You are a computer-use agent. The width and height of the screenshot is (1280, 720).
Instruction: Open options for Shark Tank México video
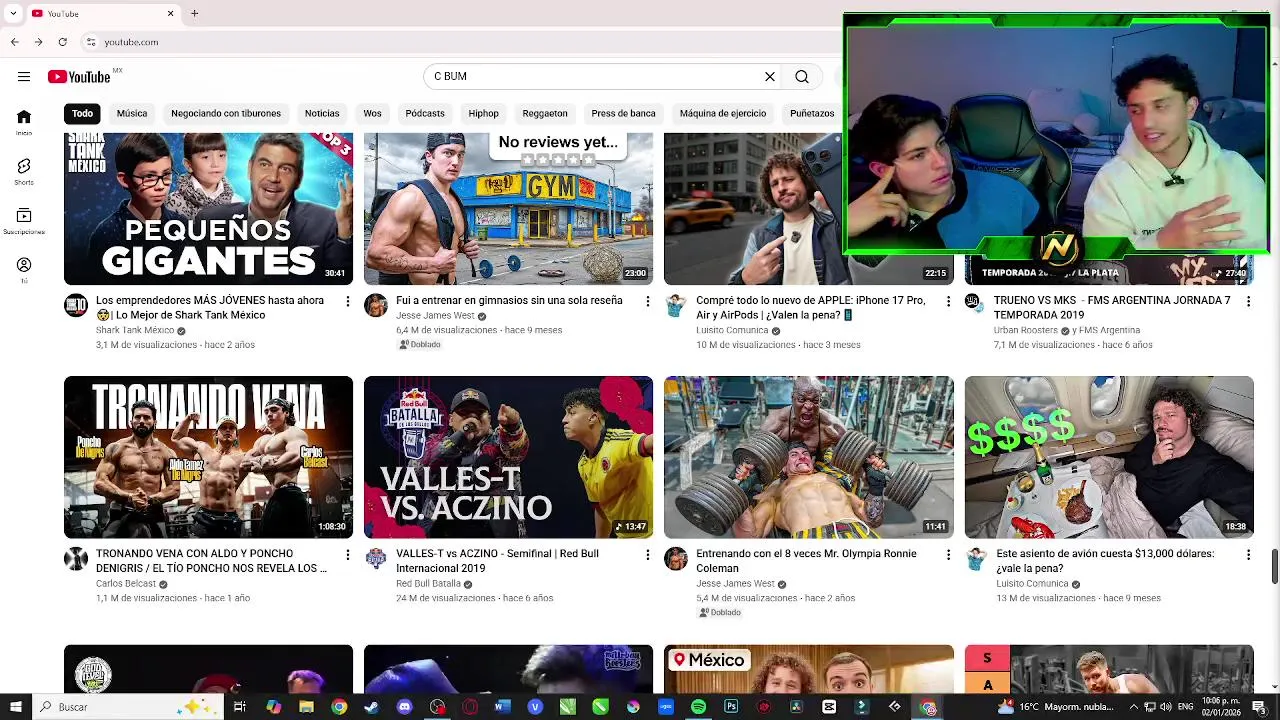tap(348, 301)
